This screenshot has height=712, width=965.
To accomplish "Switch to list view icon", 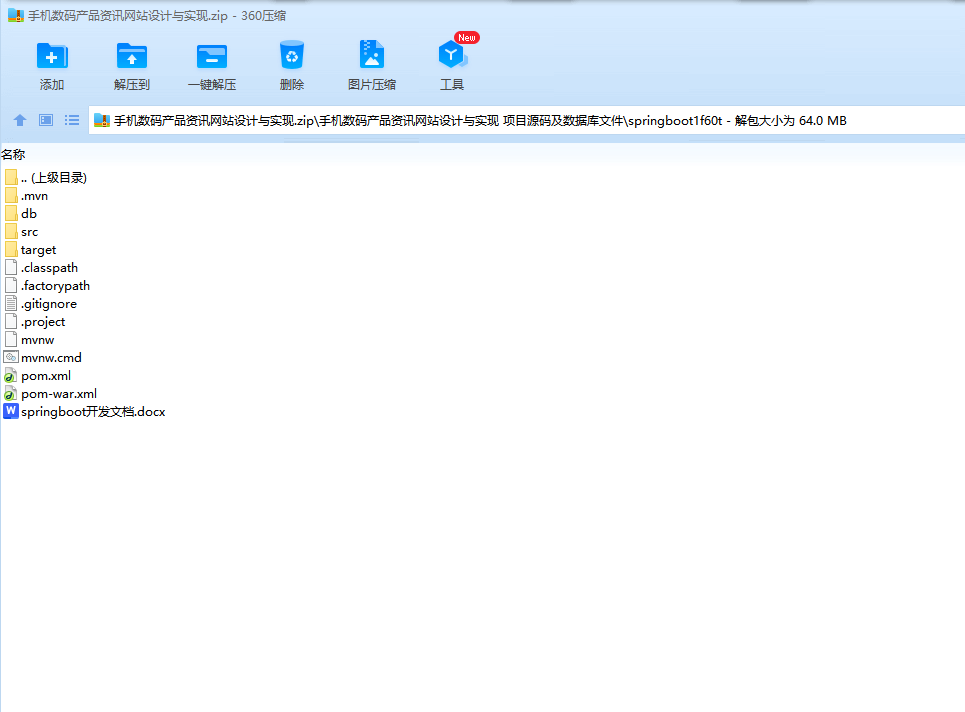I will point(72,120).
